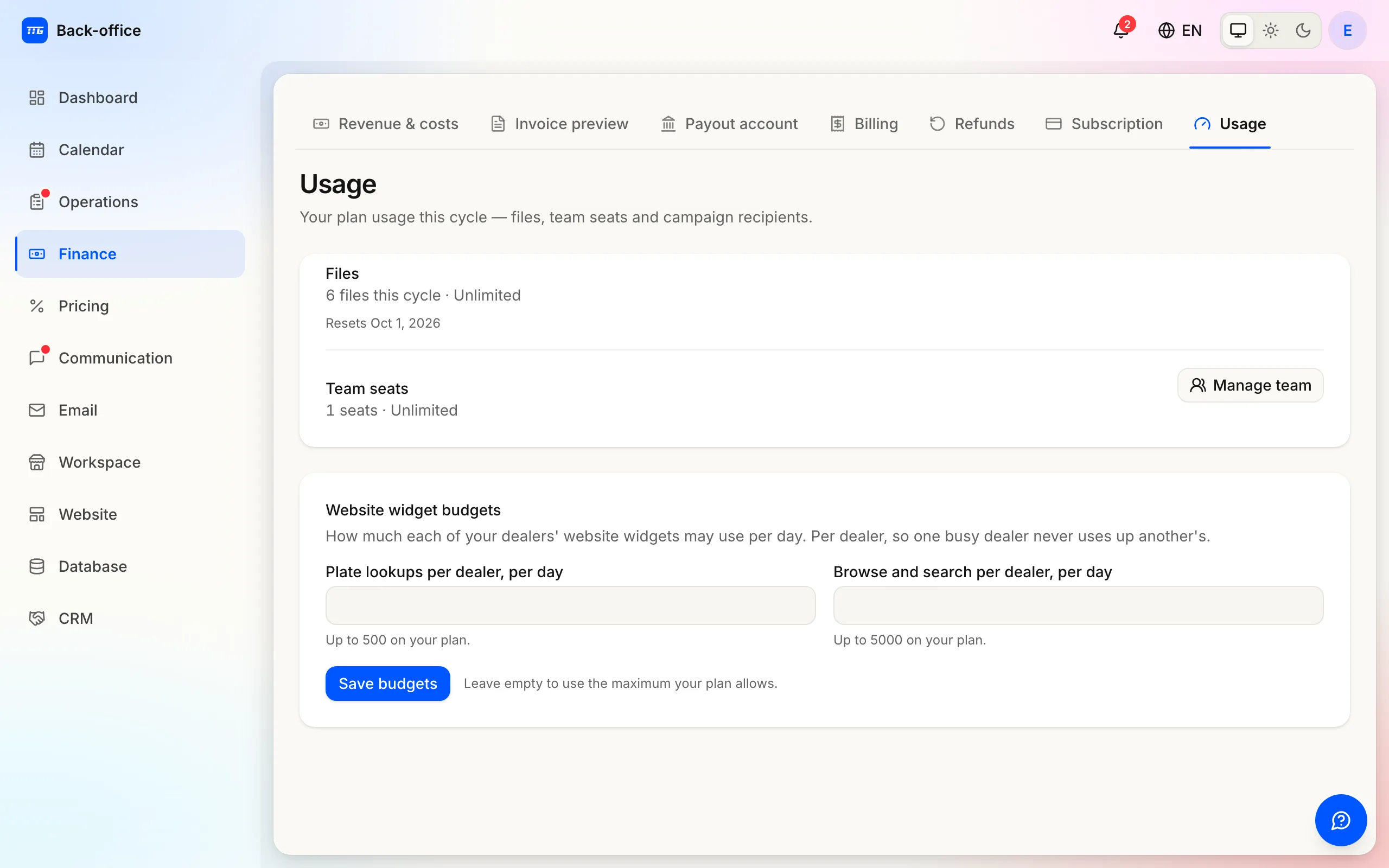
Task: Click the "6 files this cycle · Unlimited" text
Action: click(x=423, y=295)
